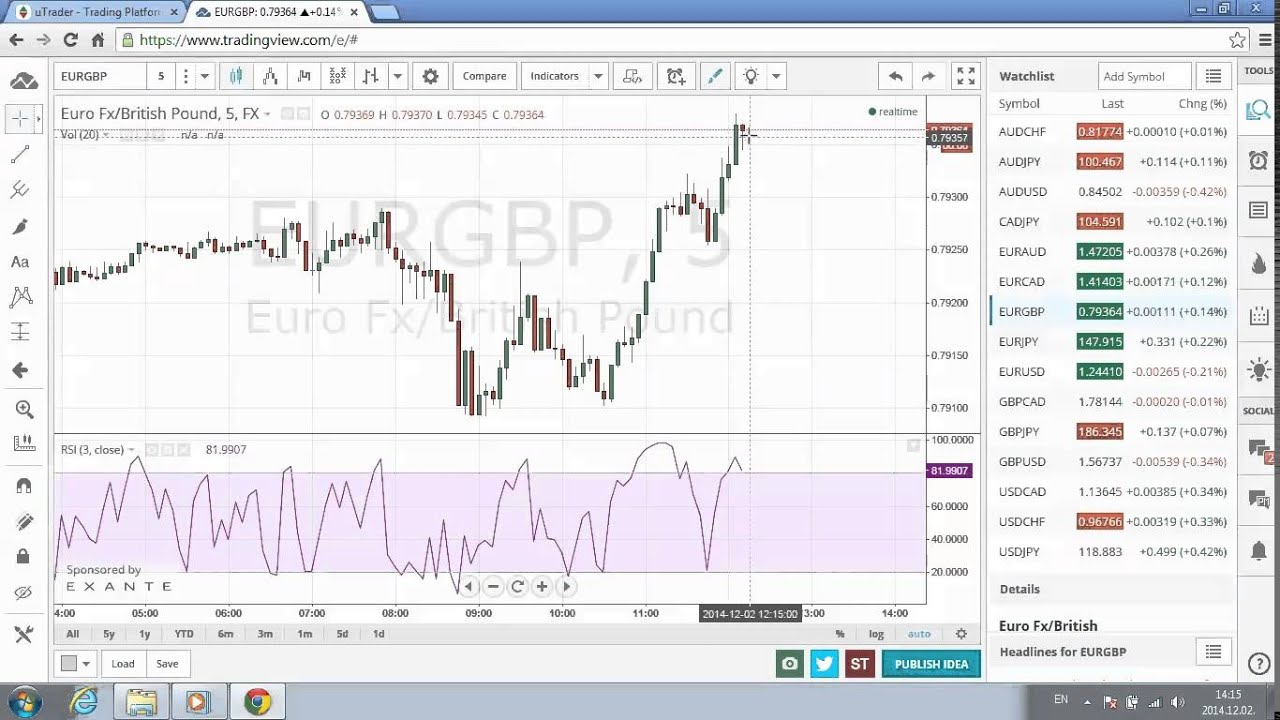Select the 5d time range tab
1280x720 pixels.
[342, 634]
